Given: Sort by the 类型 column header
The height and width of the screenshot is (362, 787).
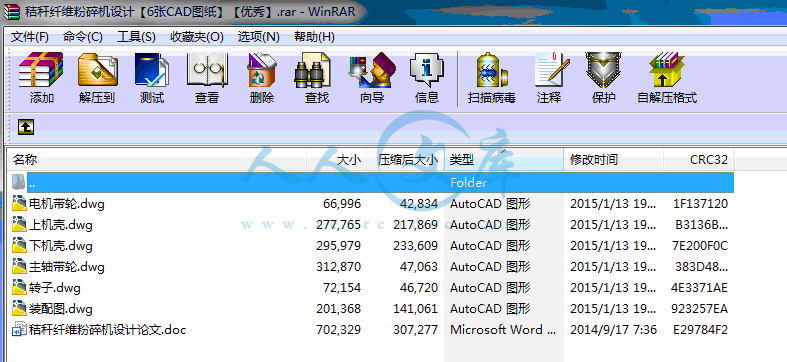Looking at the screenshot, I should click(503, 160).
